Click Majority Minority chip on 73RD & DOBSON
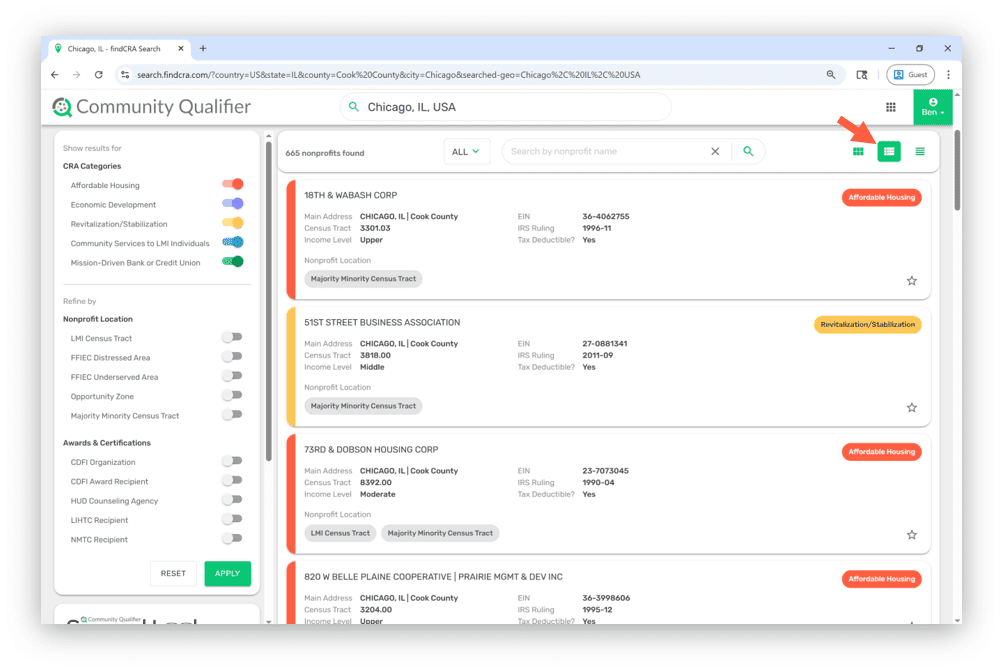1006x667 pixels. [x=440, y=533]
